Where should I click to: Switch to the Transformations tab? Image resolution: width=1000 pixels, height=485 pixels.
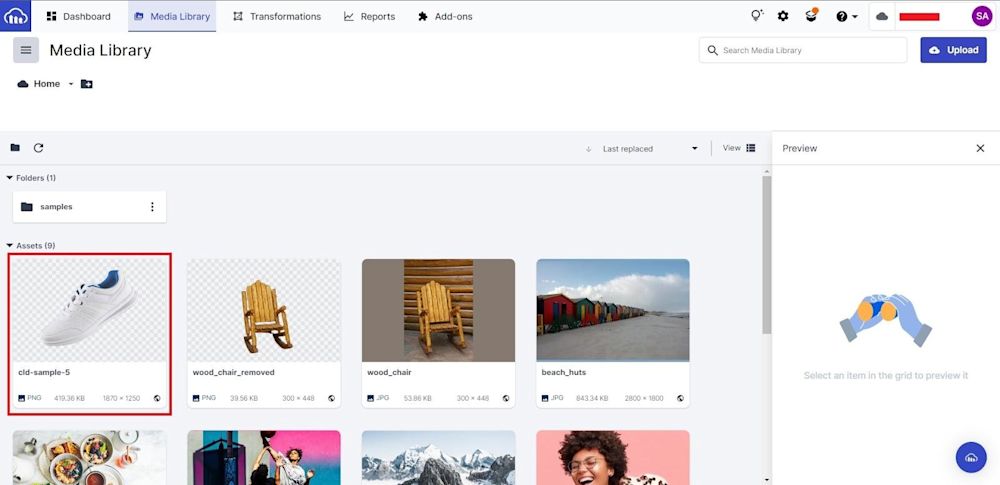[276, 16]
